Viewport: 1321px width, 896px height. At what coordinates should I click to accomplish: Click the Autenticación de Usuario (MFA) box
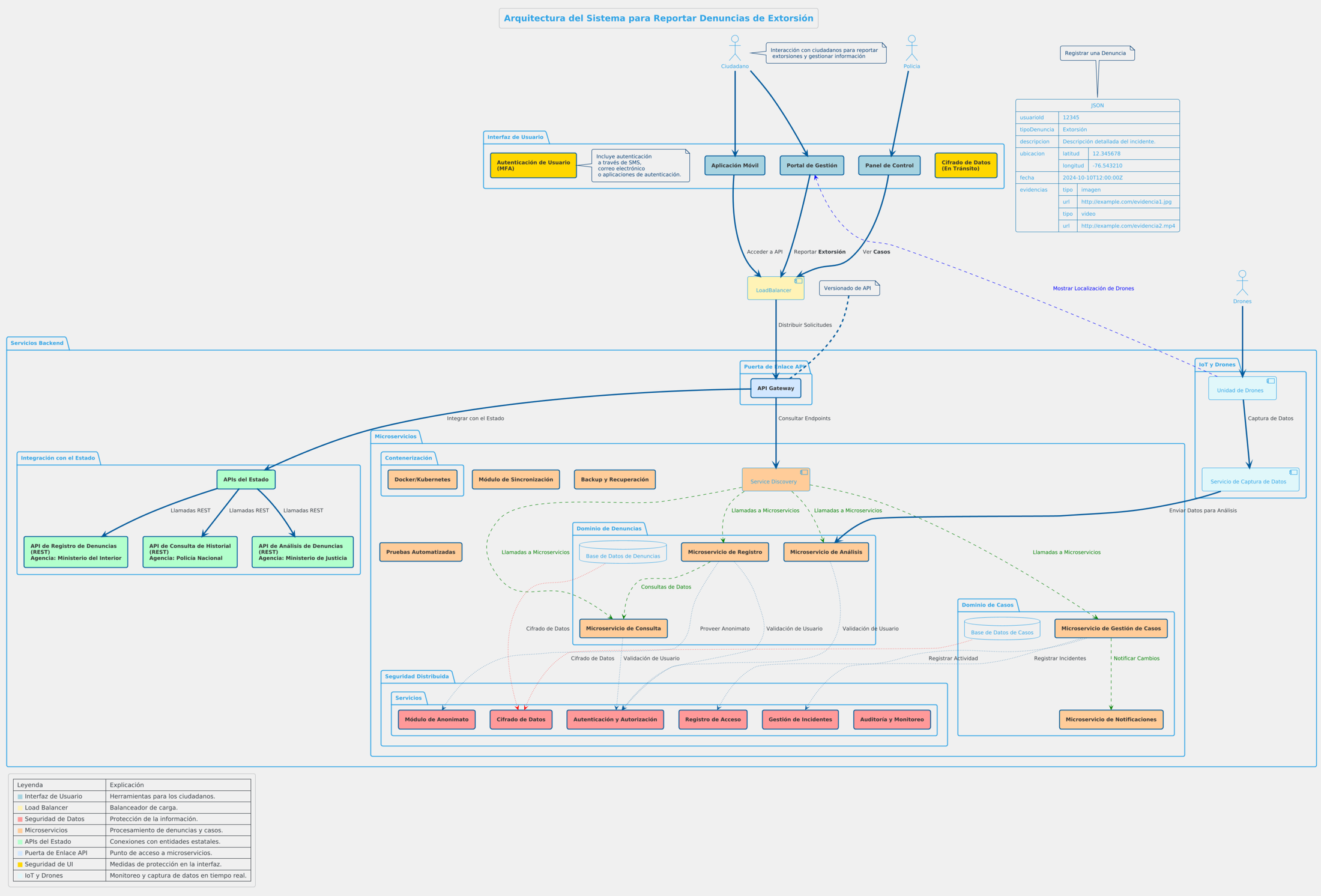coord(533,165)
